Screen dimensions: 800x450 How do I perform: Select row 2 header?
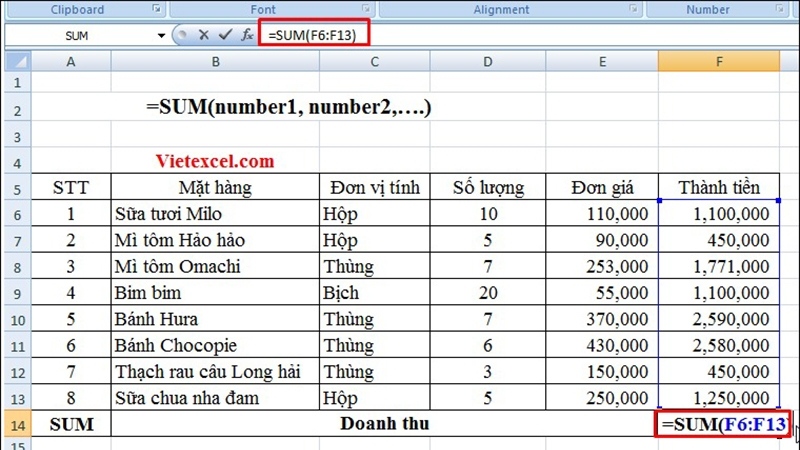[18, 109]
